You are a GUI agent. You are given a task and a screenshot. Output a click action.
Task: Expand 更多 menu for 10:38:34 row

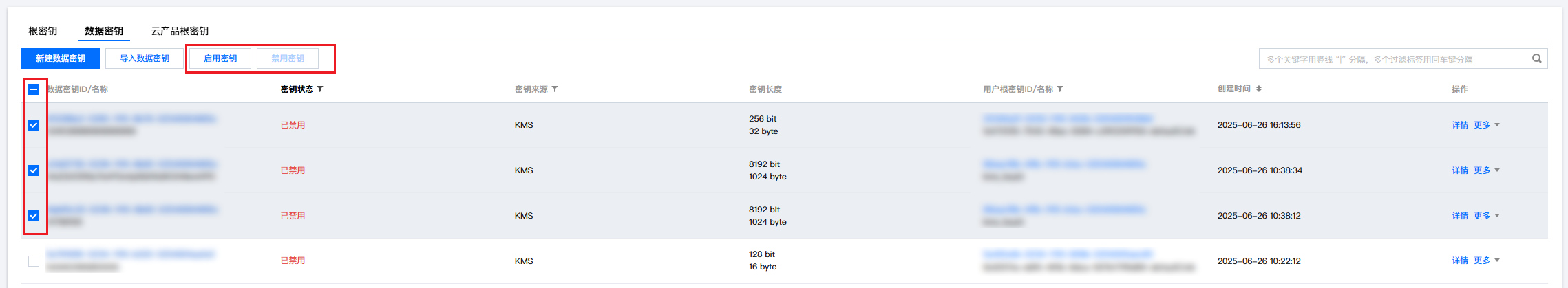click(x=1486, y=170)
